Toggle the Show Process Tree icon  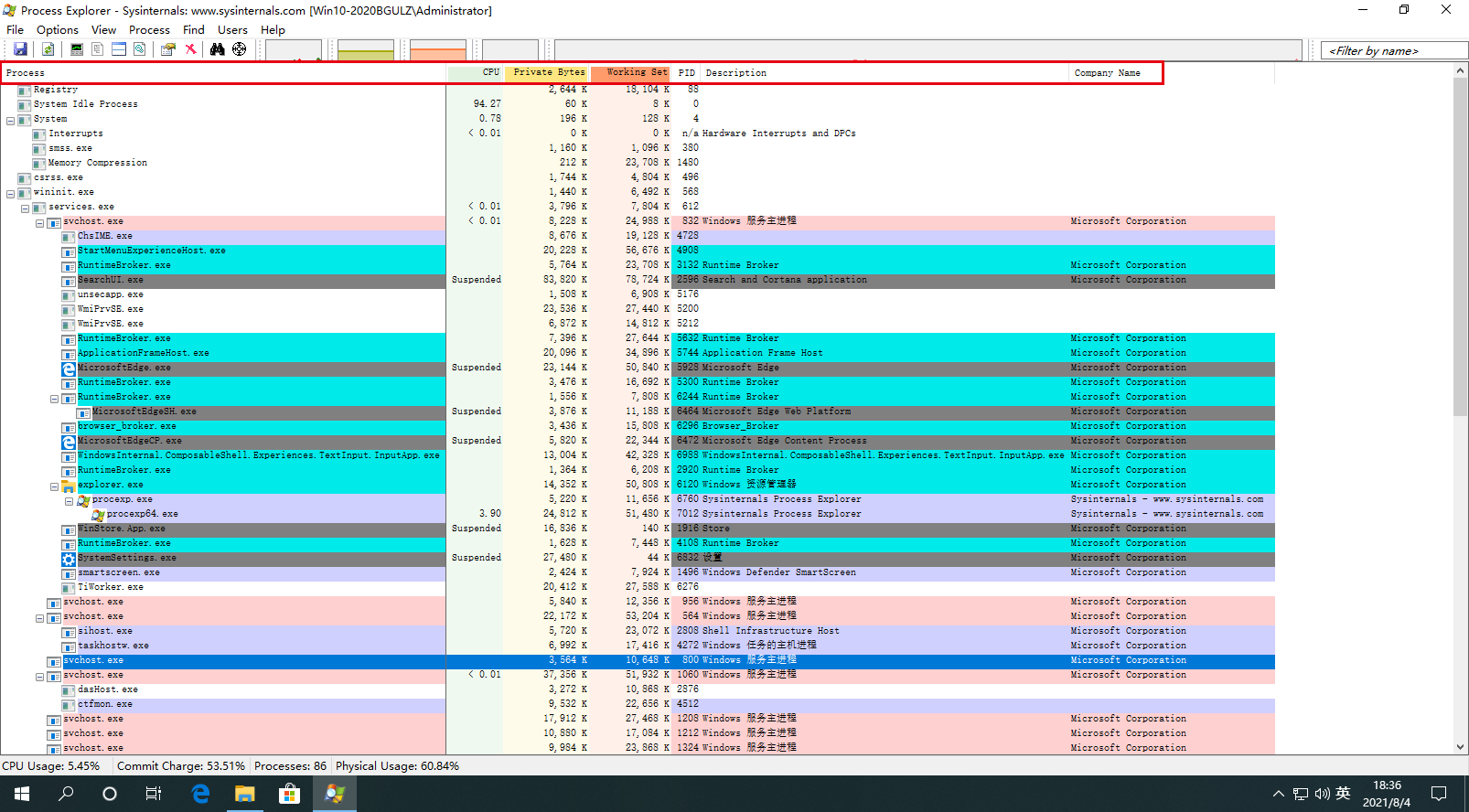[x=97, y=49]
